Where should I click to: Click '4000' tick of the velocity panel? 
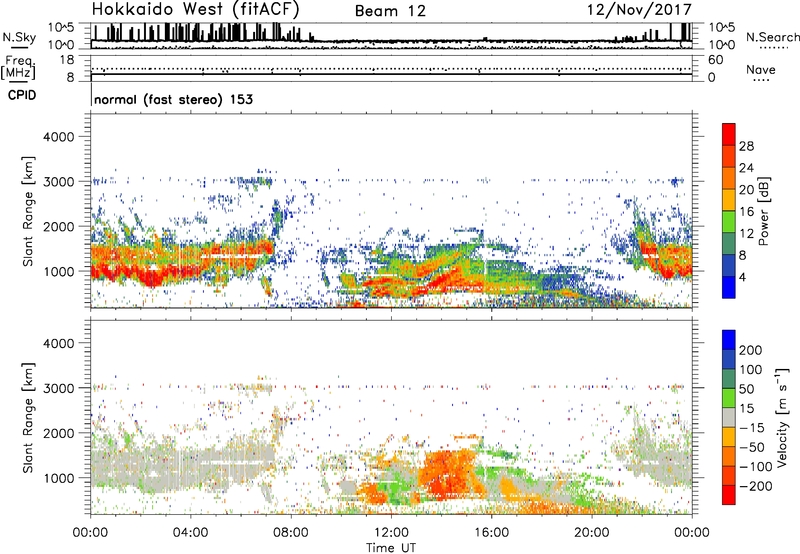pos(59,343)
